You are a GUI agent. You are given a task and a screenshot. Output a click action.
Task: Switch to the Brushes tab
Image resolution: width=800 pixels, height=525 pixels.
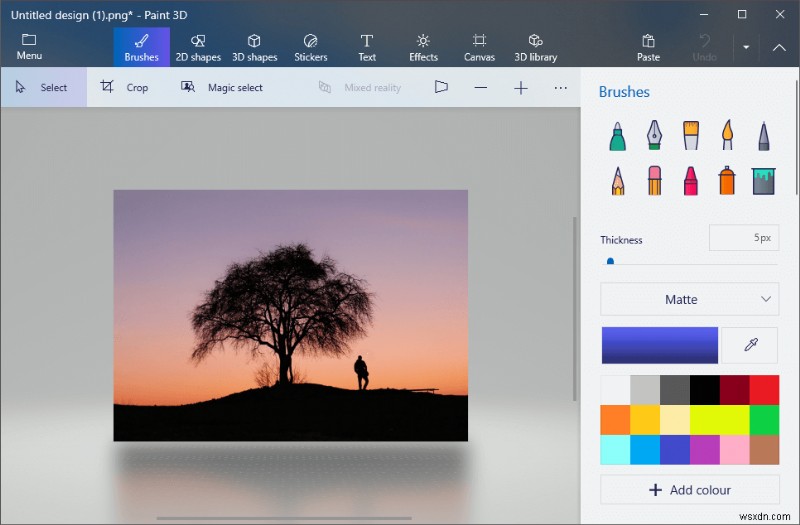[x=141, y=47]
